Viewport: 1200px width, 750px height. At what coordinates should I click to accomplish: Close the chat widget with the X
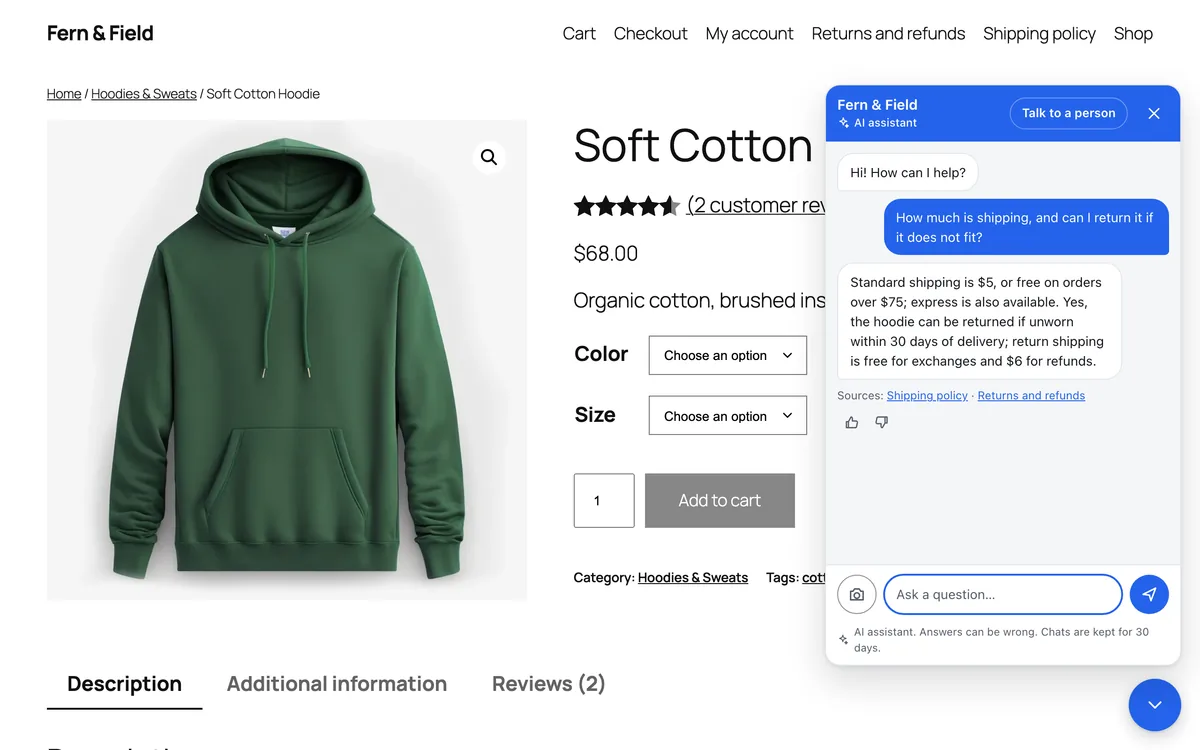(1154, 113)
